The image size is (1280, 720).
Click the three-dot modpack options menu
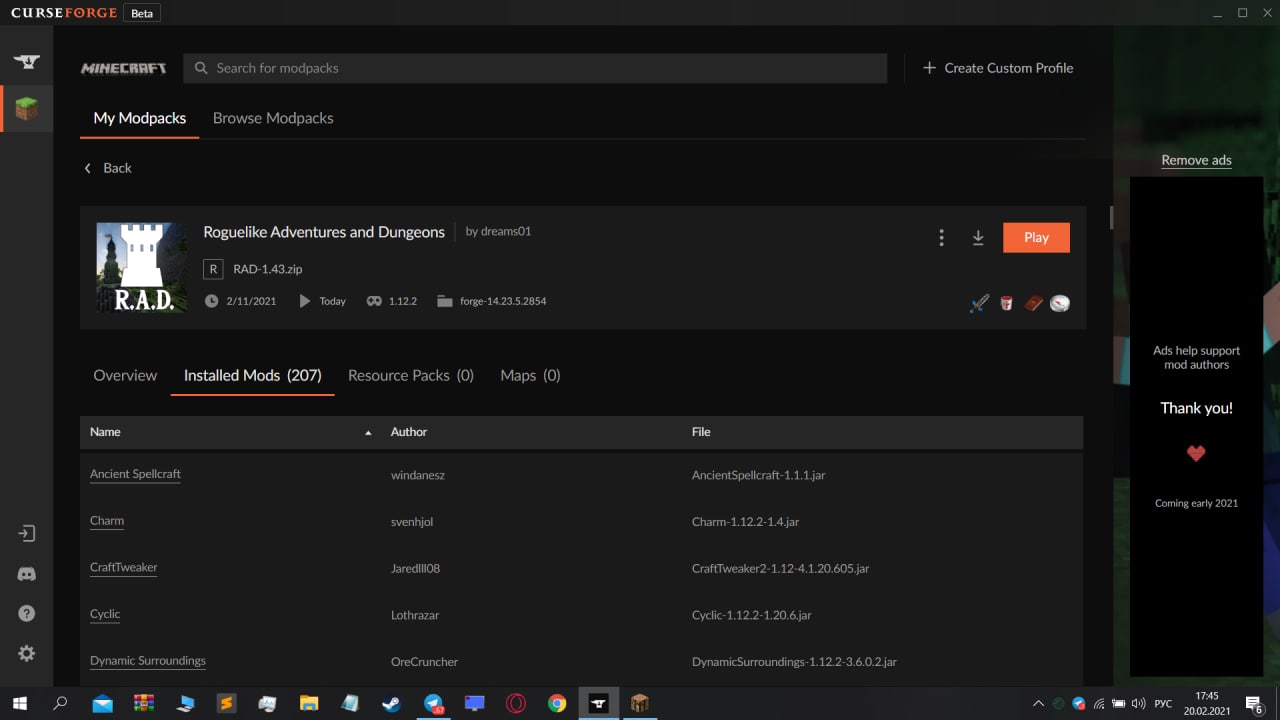click(x=941, y=237)
